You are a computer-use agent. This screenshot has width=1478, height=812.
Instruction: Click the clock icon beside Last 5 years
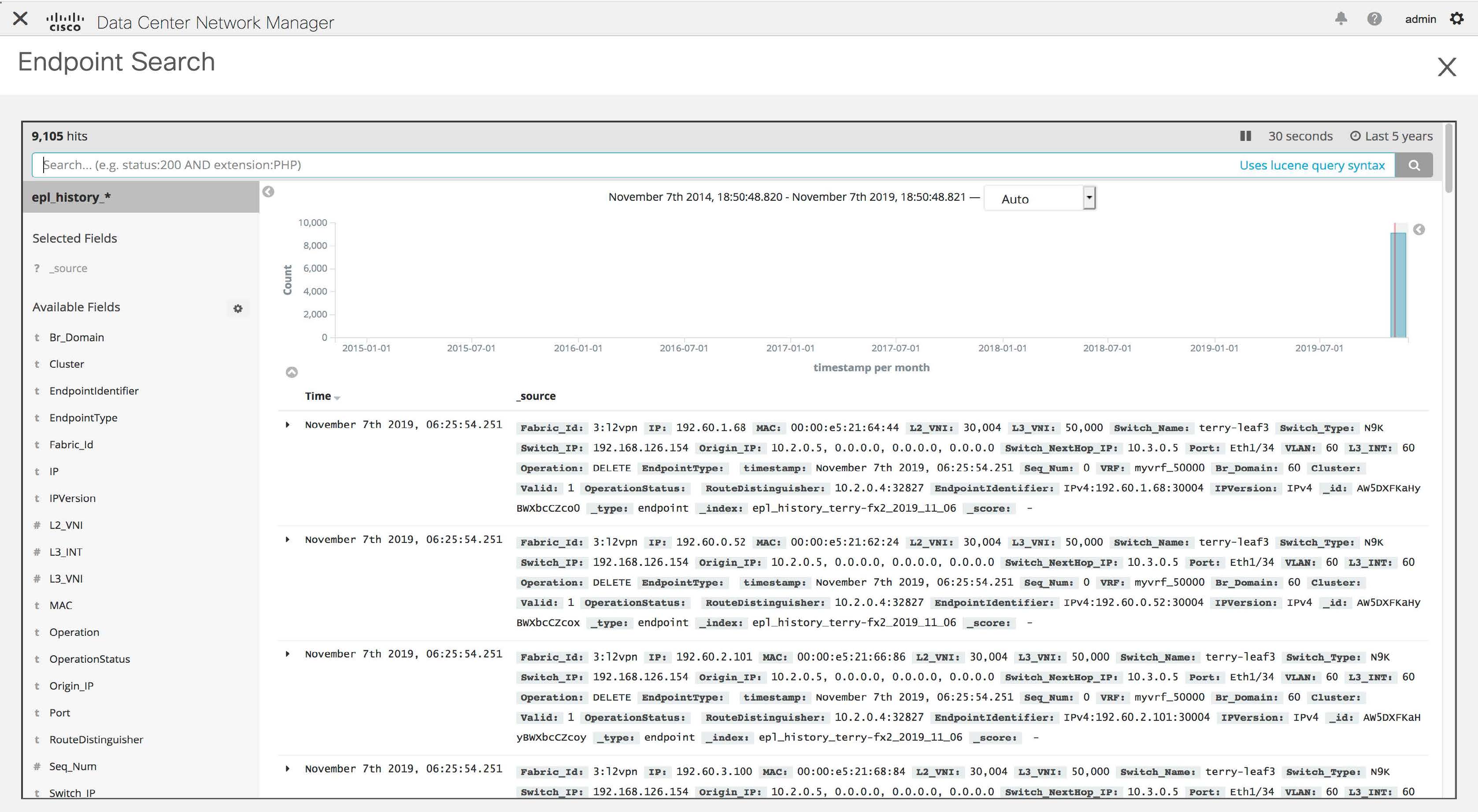pyautogui.click(x=1355, y=136)
